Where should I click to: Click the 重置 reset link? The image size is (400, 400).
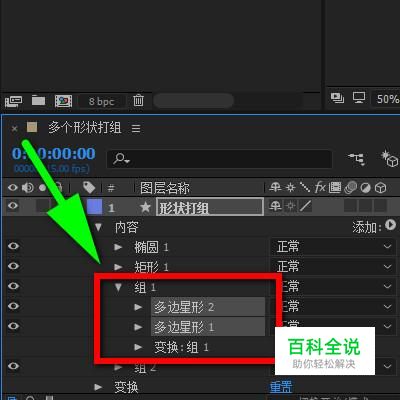pyautogui.click(x=281, y=387)
